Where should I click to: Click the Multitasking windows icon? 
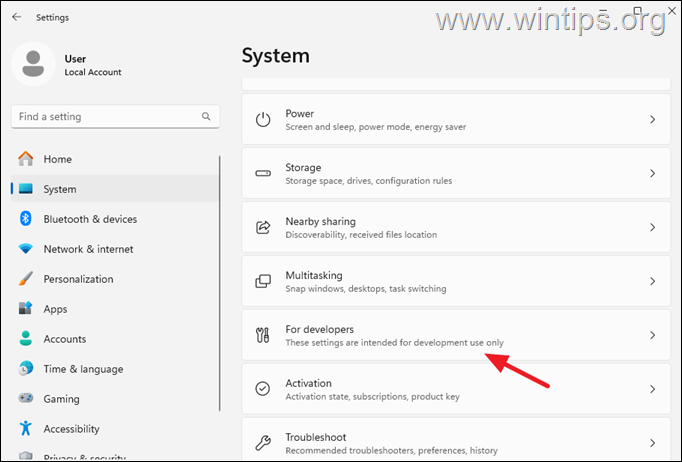pyautogui.click(x=263, y=281)
